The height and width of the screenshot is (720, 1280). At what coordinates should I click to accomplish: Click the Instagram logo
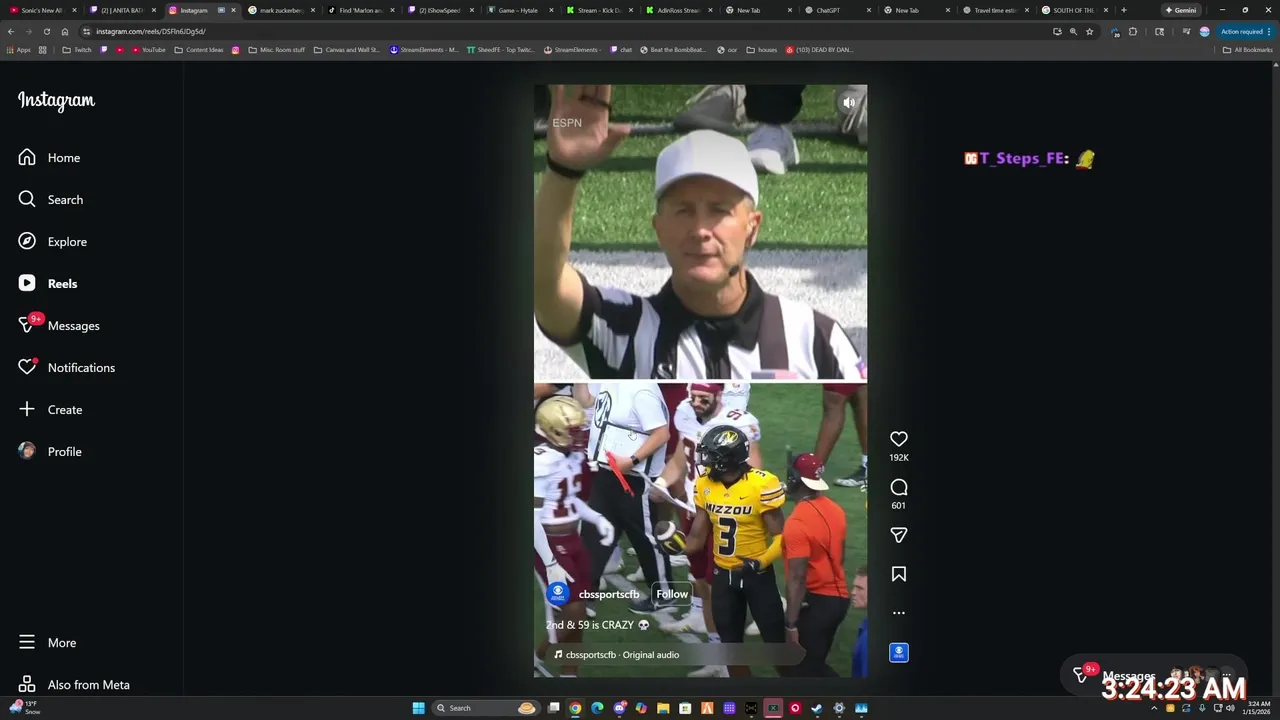click(x=56, y=101)
